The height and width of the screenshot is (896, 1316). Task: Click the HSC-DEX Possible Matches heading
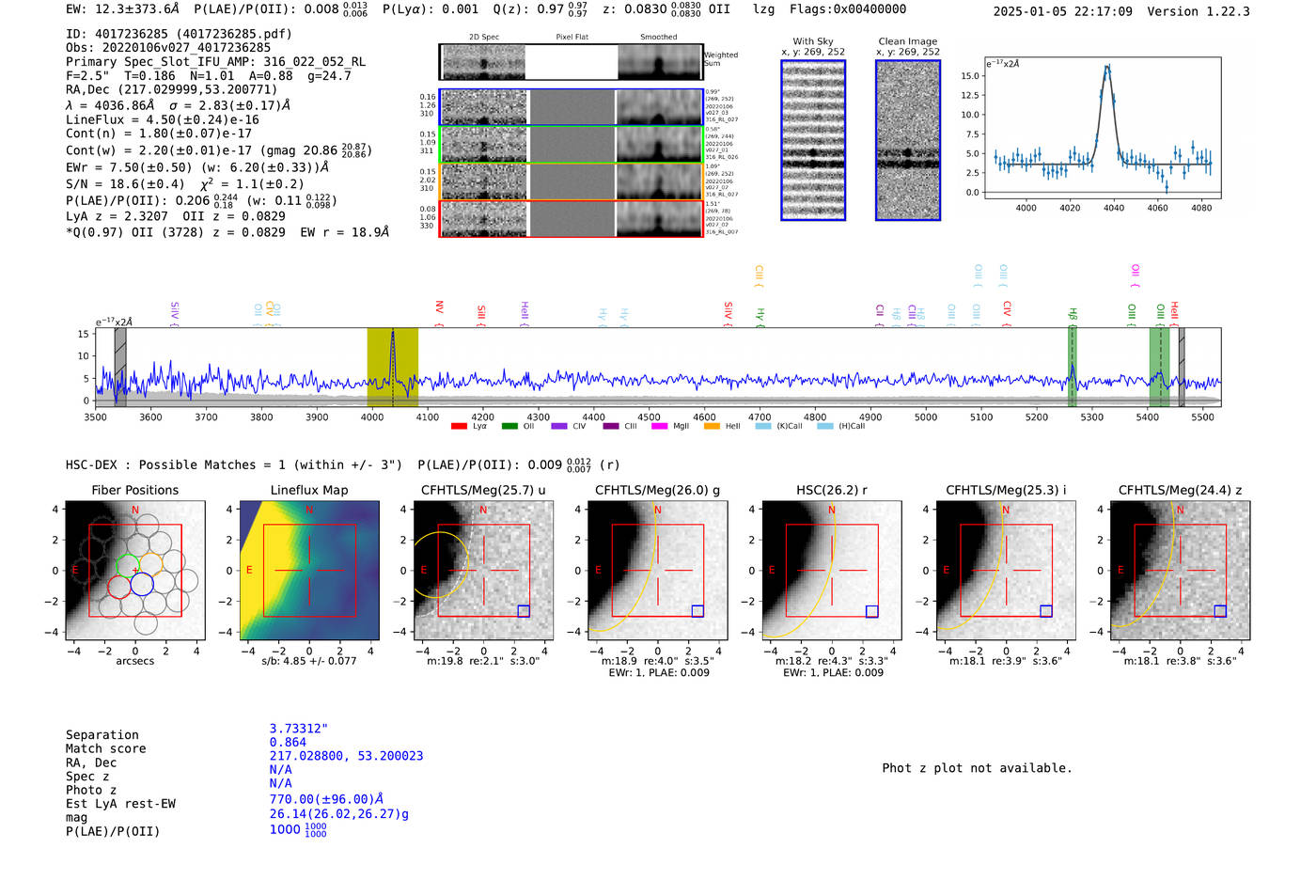(234, 464)
